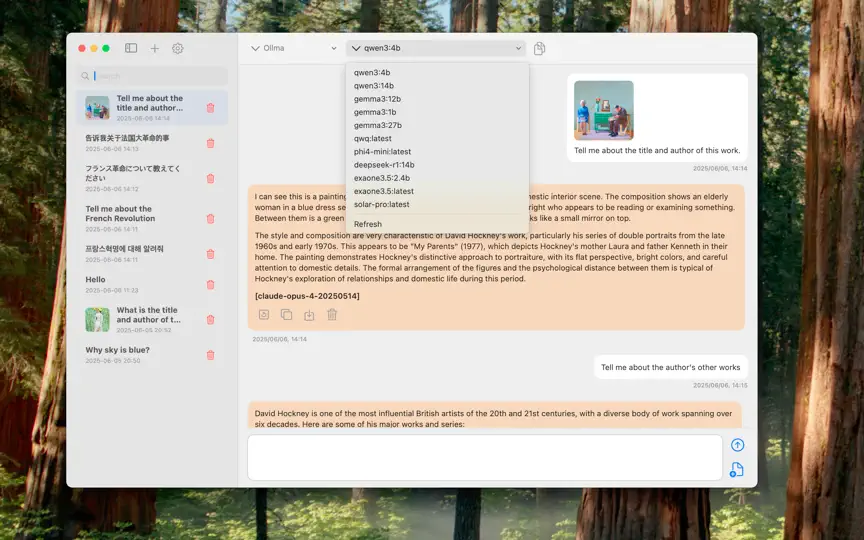864x540 pixels.
Task: Pick deepseek-r1:14b model
Action: pyautogui.click(x=438, y=165)
